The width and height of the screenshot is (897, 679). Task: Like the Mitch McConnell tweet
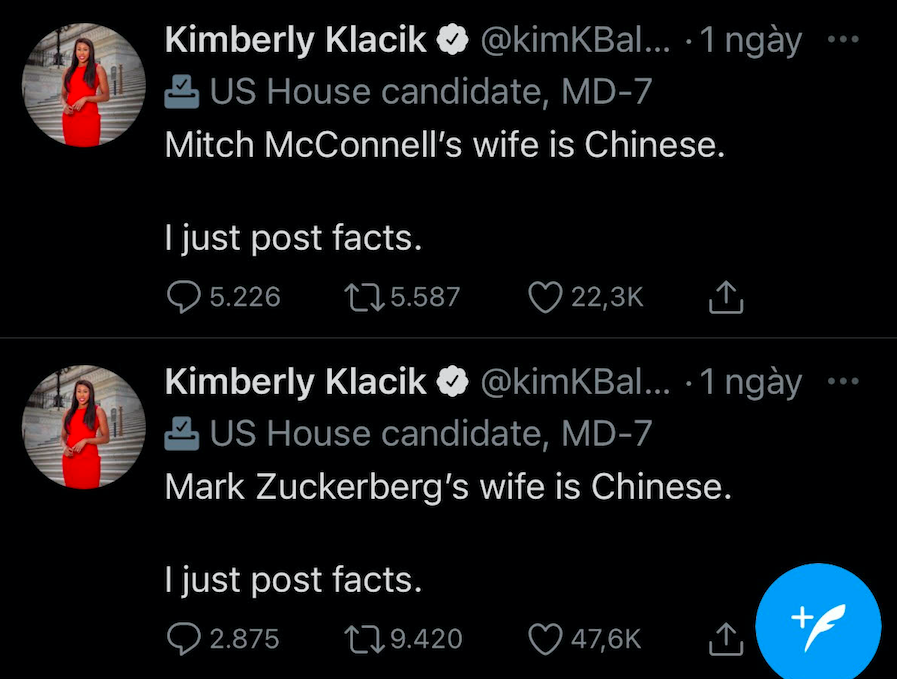coord(544,297)
